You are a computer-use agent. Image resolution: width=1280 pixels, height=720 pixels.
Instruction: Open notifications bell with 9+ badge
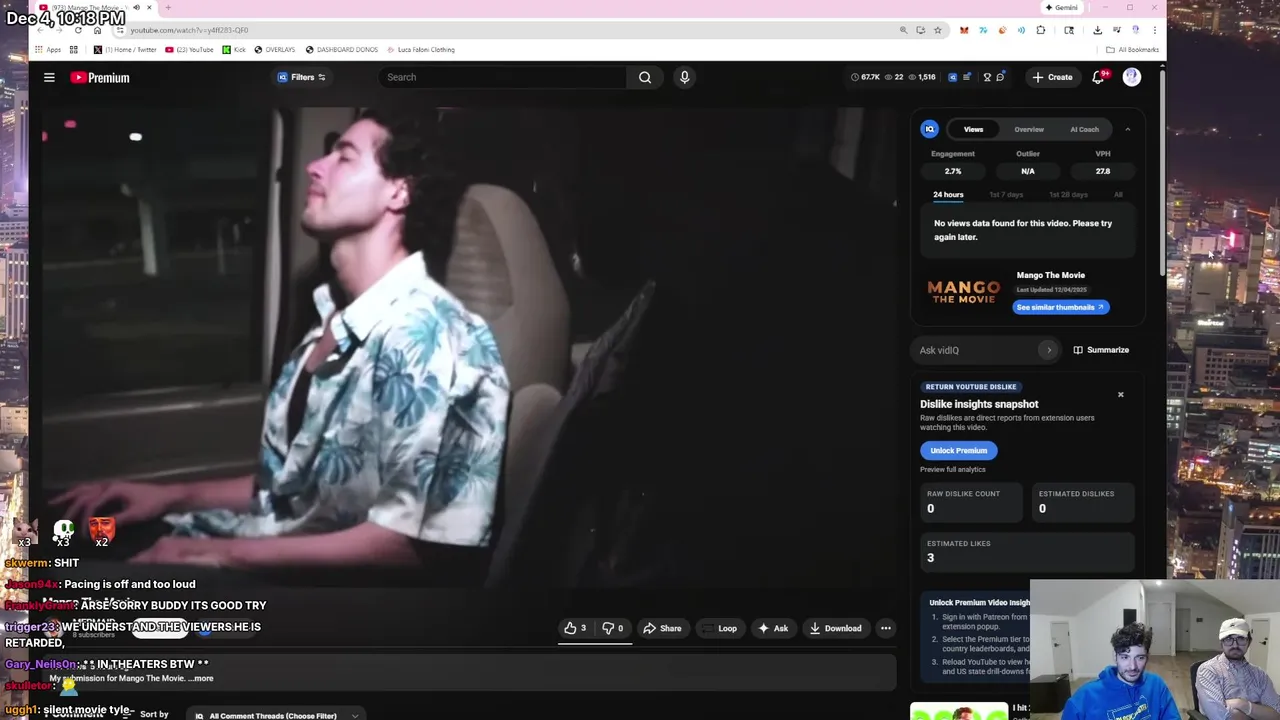pyautogui.click(x=1098, y=77)
